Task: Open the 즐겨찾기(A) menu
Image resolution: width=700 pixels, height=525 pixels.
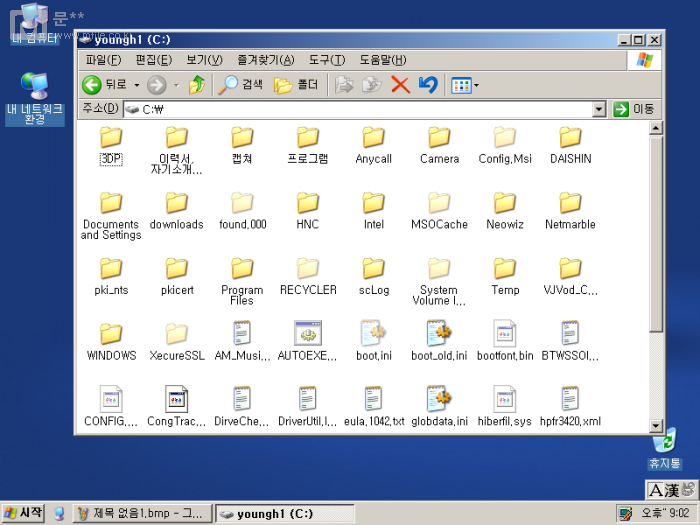Action: point(266,60)
